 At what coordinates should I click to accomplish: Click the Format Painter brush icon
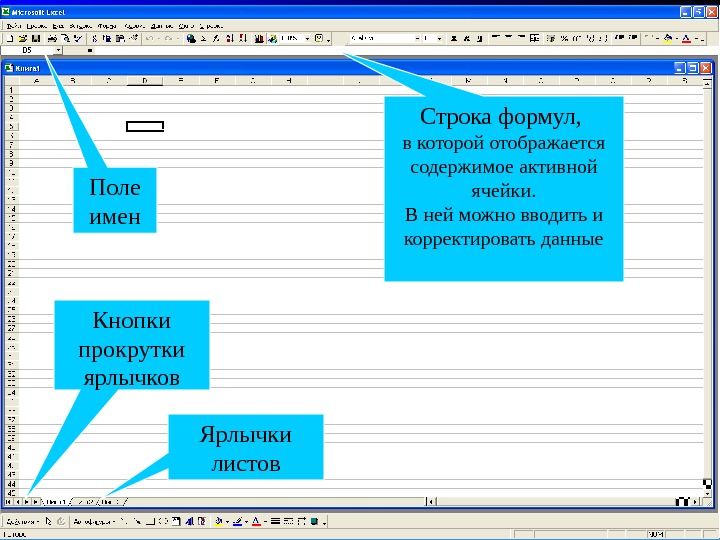point(134,39)
